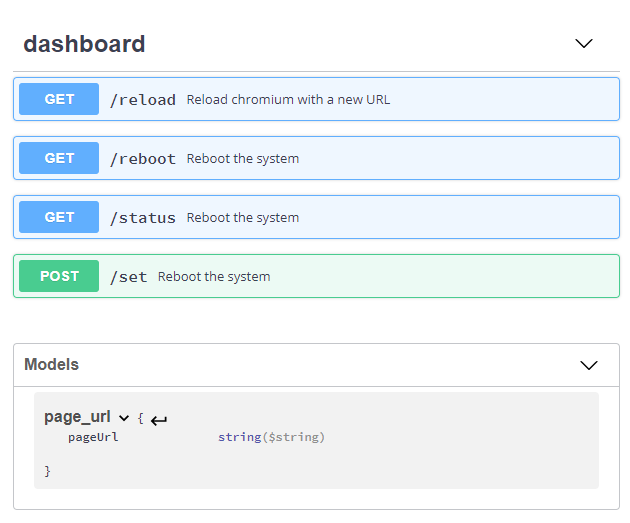Collapse the Models section chevron

(x=589, y=365)
